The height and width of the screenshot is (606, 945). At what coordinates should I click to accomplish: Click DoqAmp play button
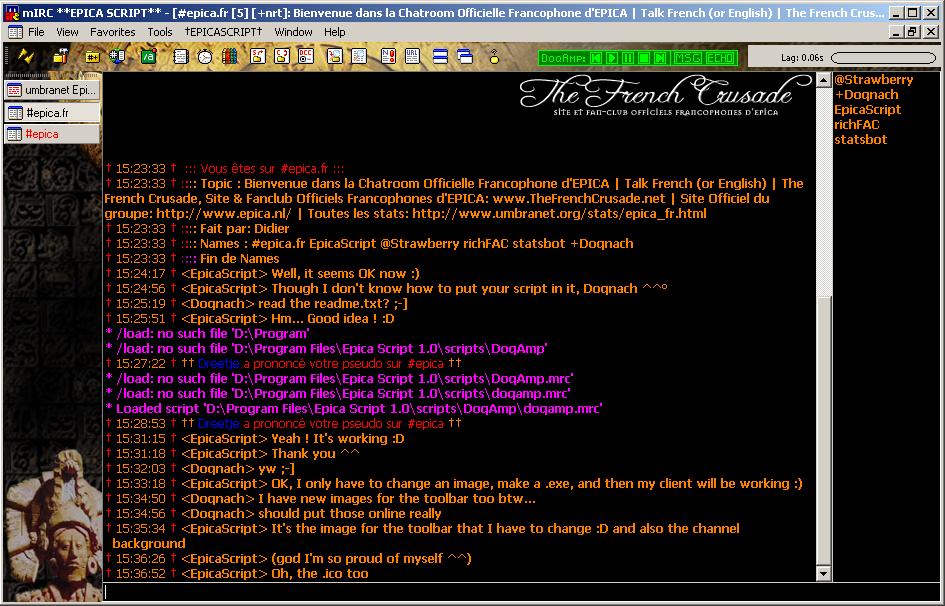pos(612,58)
